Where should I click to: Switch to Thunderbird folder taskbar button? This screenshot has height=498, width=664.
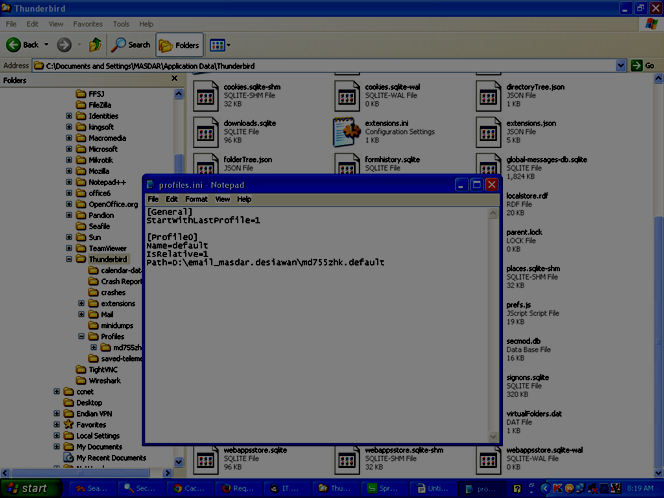click(x=335, y=488)
